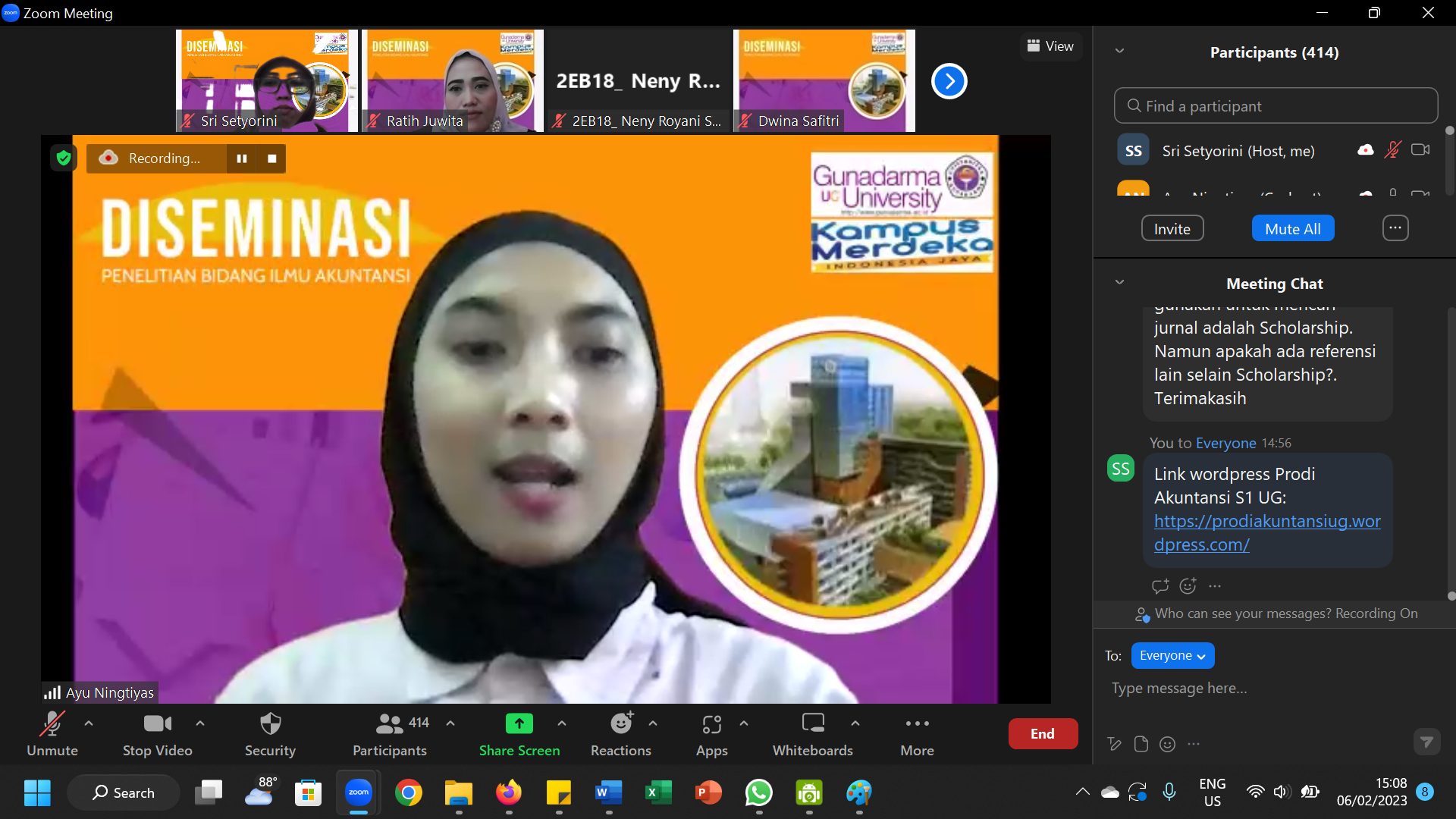This screenshot has width=1456, height=819.
Task: Stop the cloud recording
Action: (271, 158)
